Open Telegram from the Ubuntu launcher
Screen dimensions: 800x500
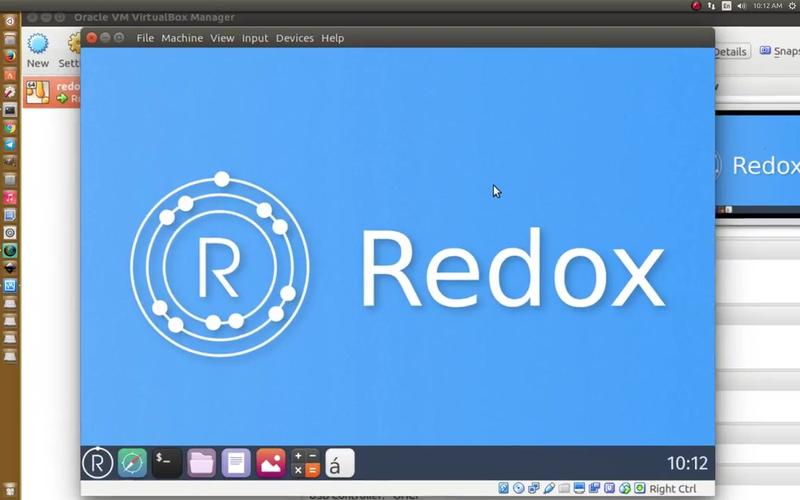(10, 145)
